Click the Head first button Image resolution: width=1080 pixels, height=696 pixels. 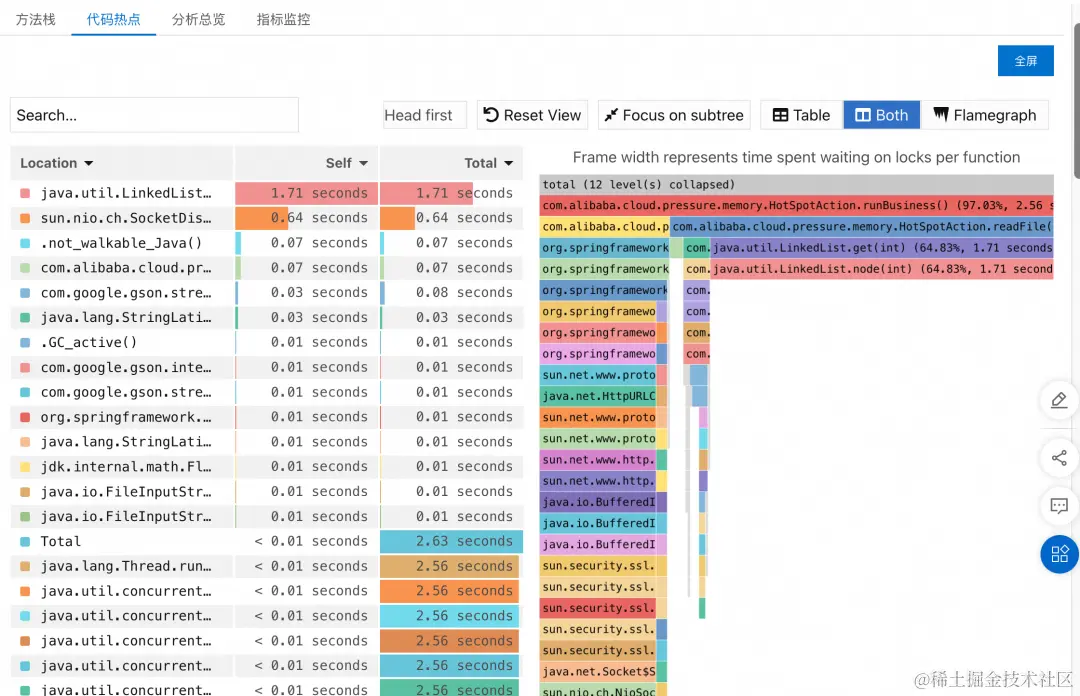(x=424, y=115)
